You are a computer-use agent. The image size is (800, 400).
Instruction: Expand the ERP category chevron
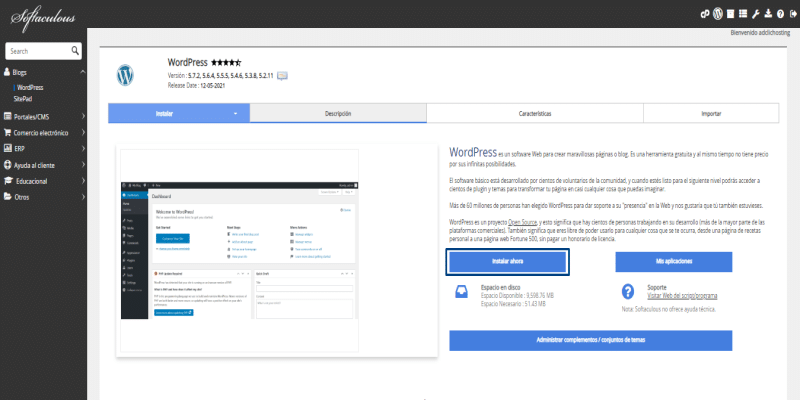[x=83, y=148]
